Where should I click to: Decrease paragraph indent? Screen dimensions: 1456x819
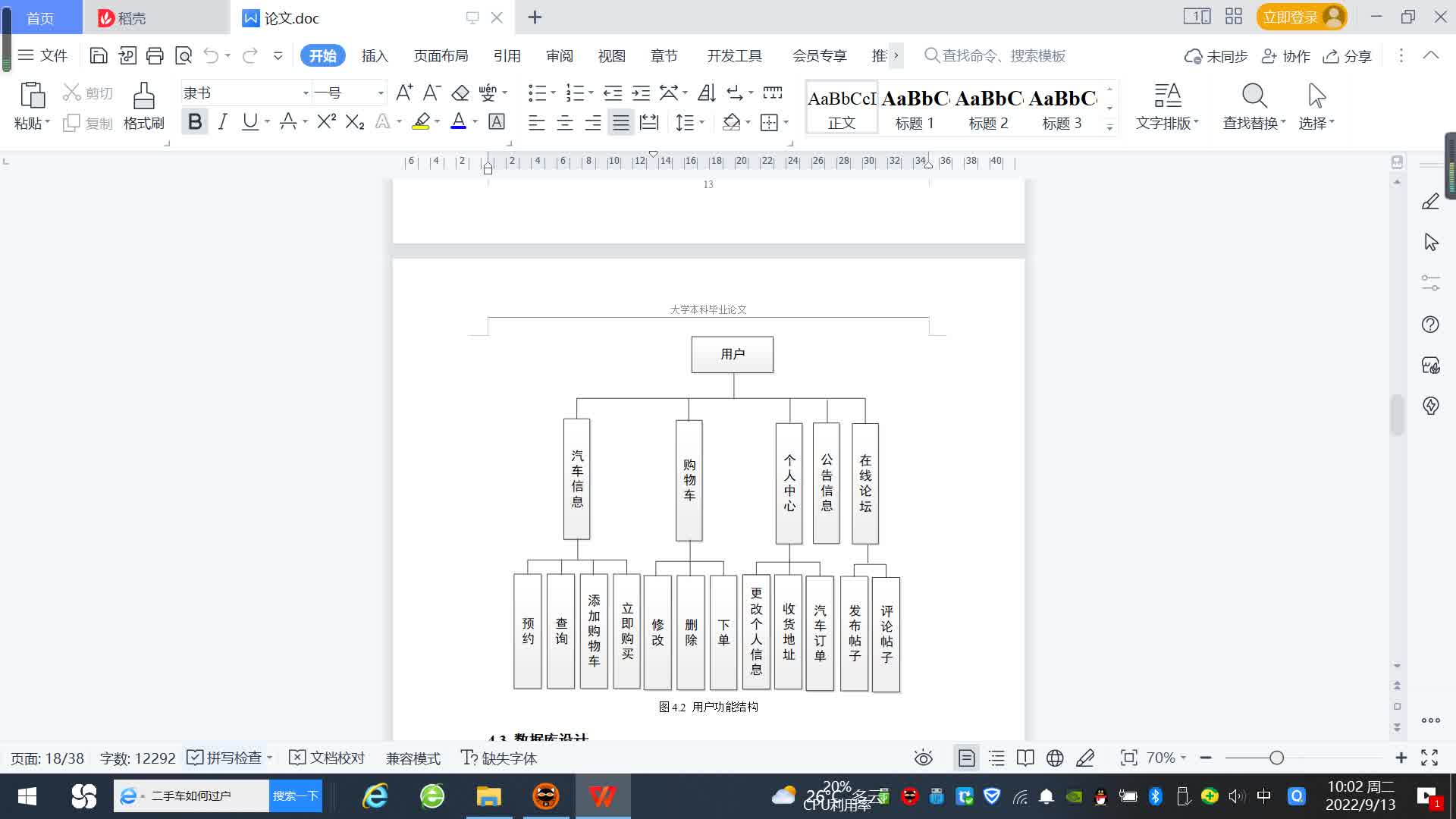click(613, 93)
